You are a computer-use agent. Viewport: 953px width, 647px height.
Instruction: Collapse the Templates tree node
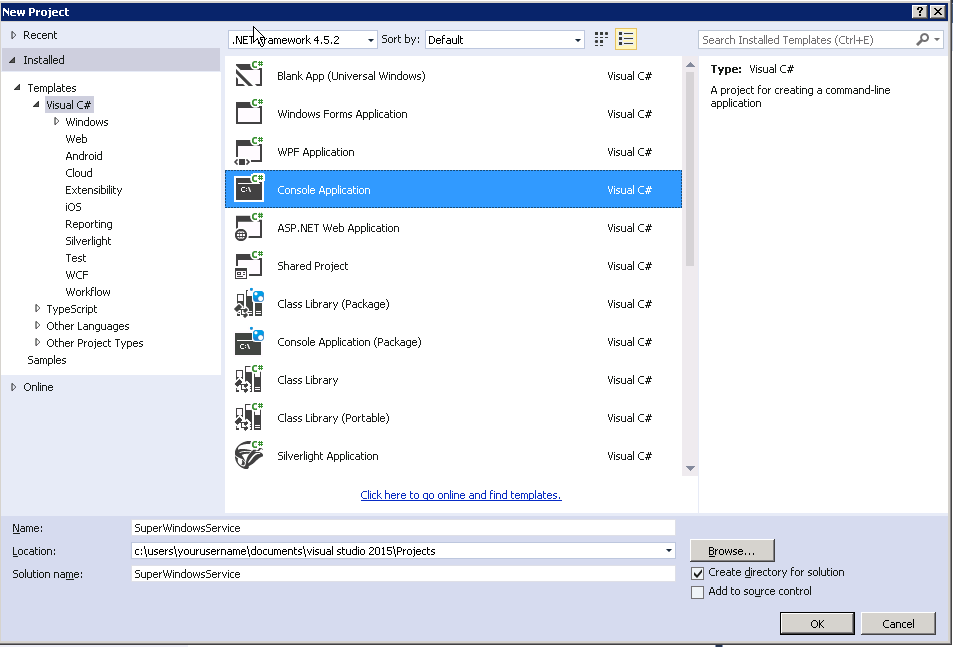coord(17,87)
